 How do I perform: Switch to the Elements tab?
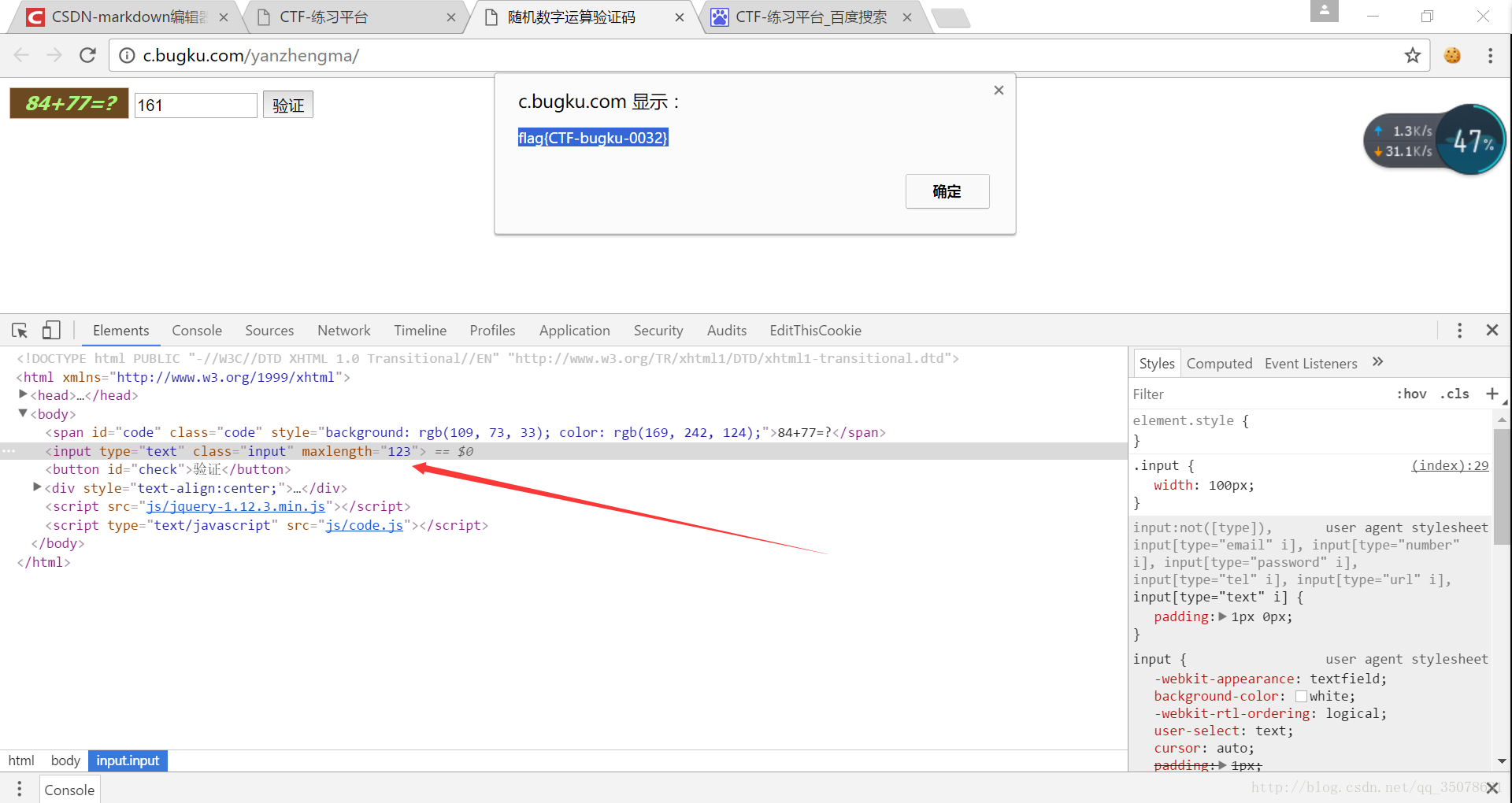click(x=120, y=331)
